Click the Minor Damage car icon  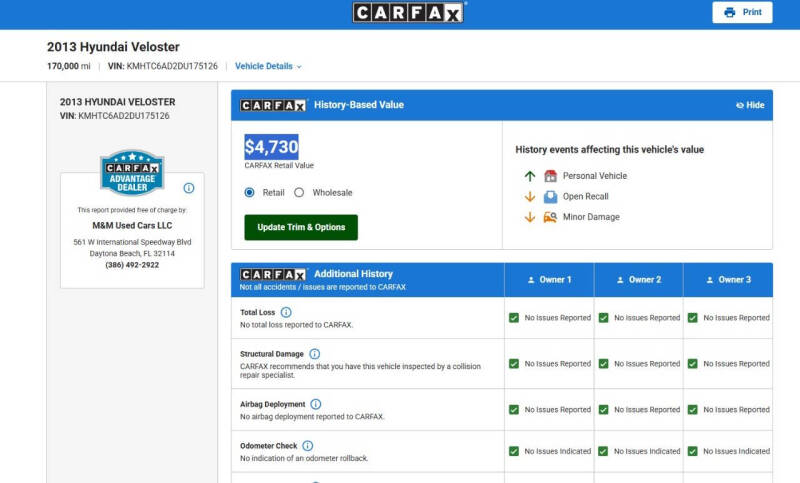[550, 217]
